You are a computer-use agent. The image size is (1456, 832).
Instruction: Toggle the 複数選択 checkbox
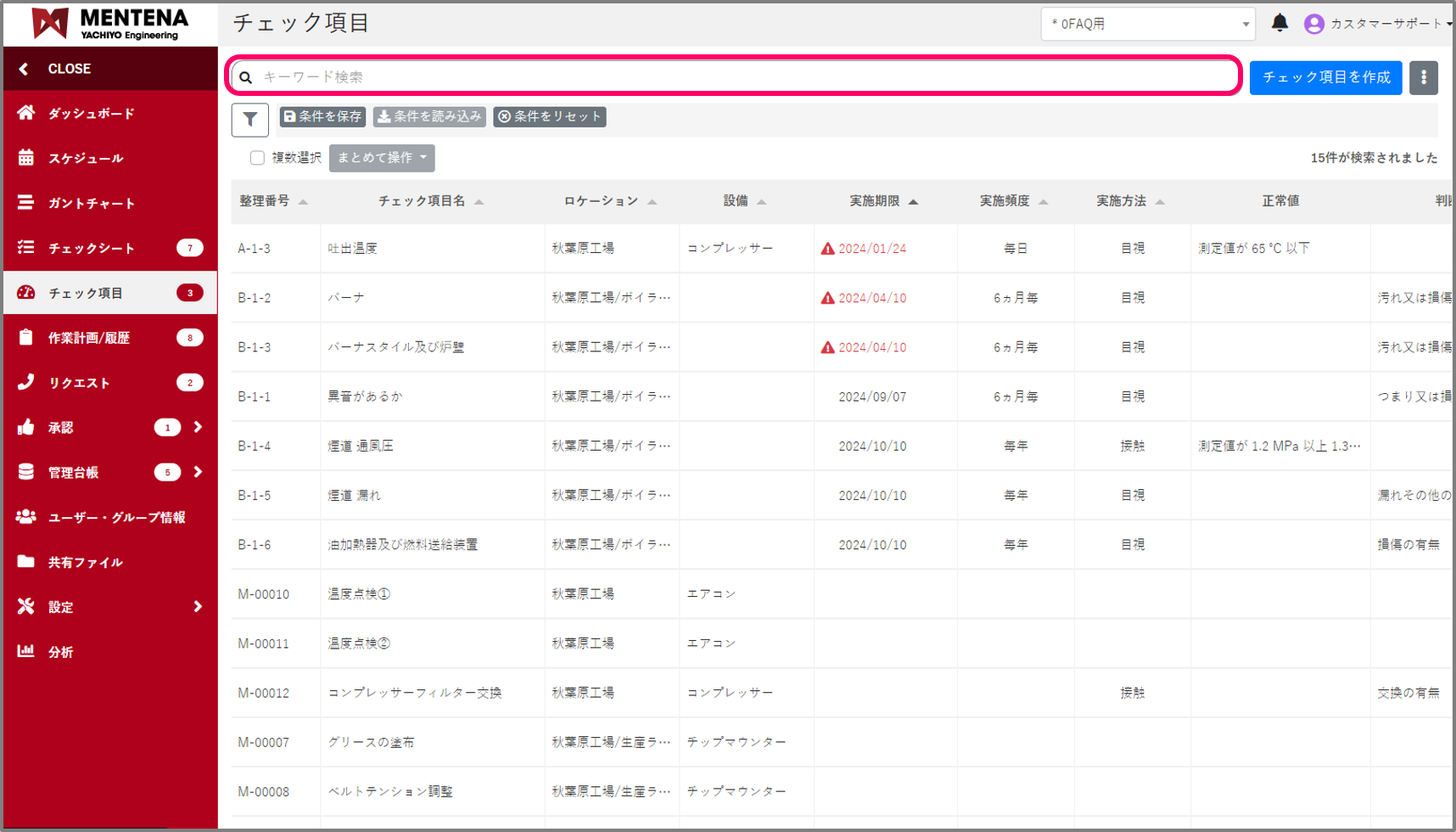pos(257,158)
